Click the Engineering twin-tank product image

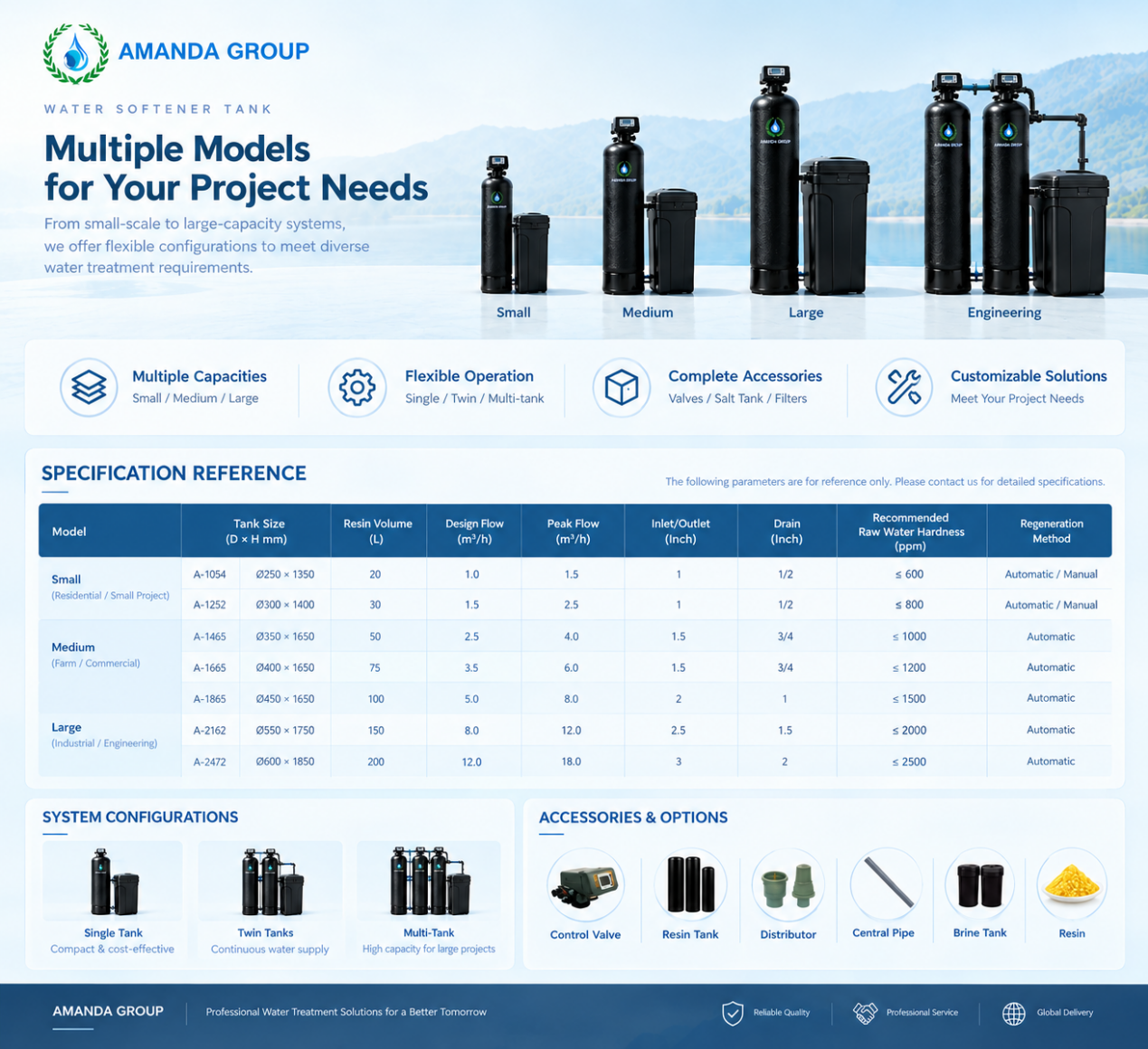1015,184
